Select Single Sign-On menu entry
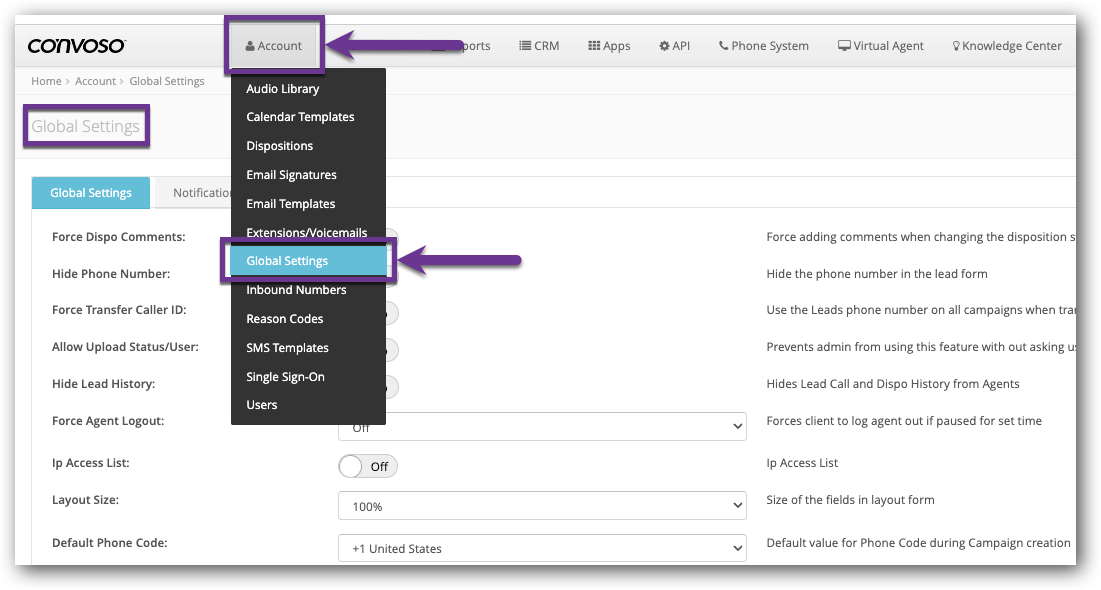 pyautogui.click(x=285, y=377)
